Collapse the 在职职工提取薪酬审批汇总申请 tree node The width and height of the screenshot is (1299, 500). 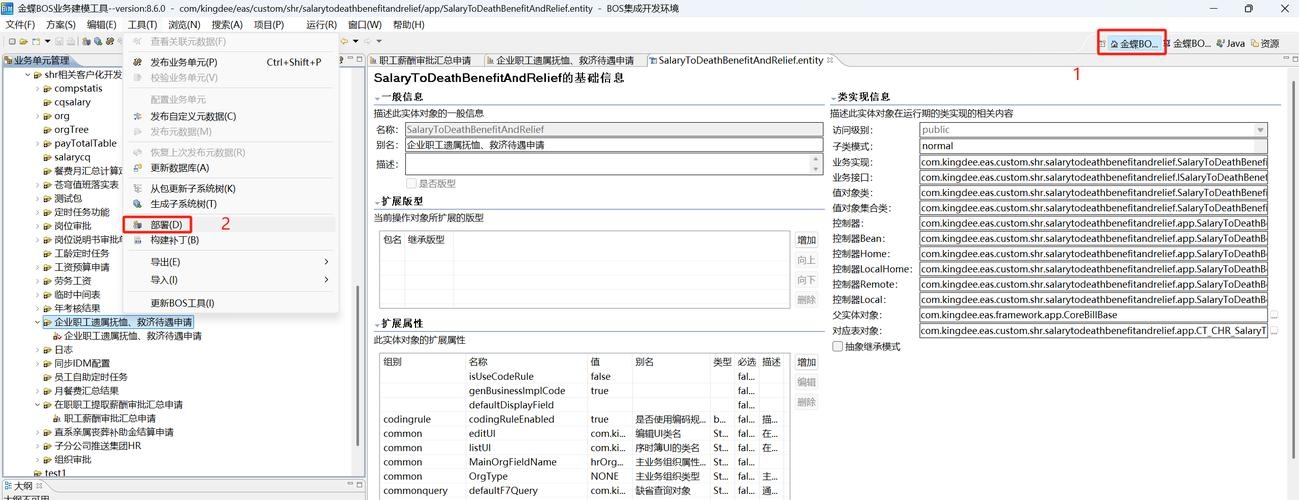pyautogui.click(x=37, y=404)
